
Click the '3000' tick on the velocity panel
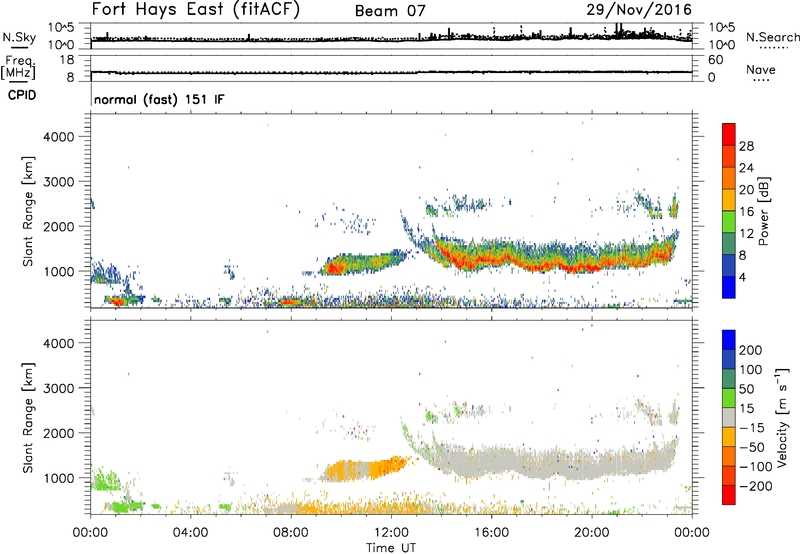click(58, 388)
